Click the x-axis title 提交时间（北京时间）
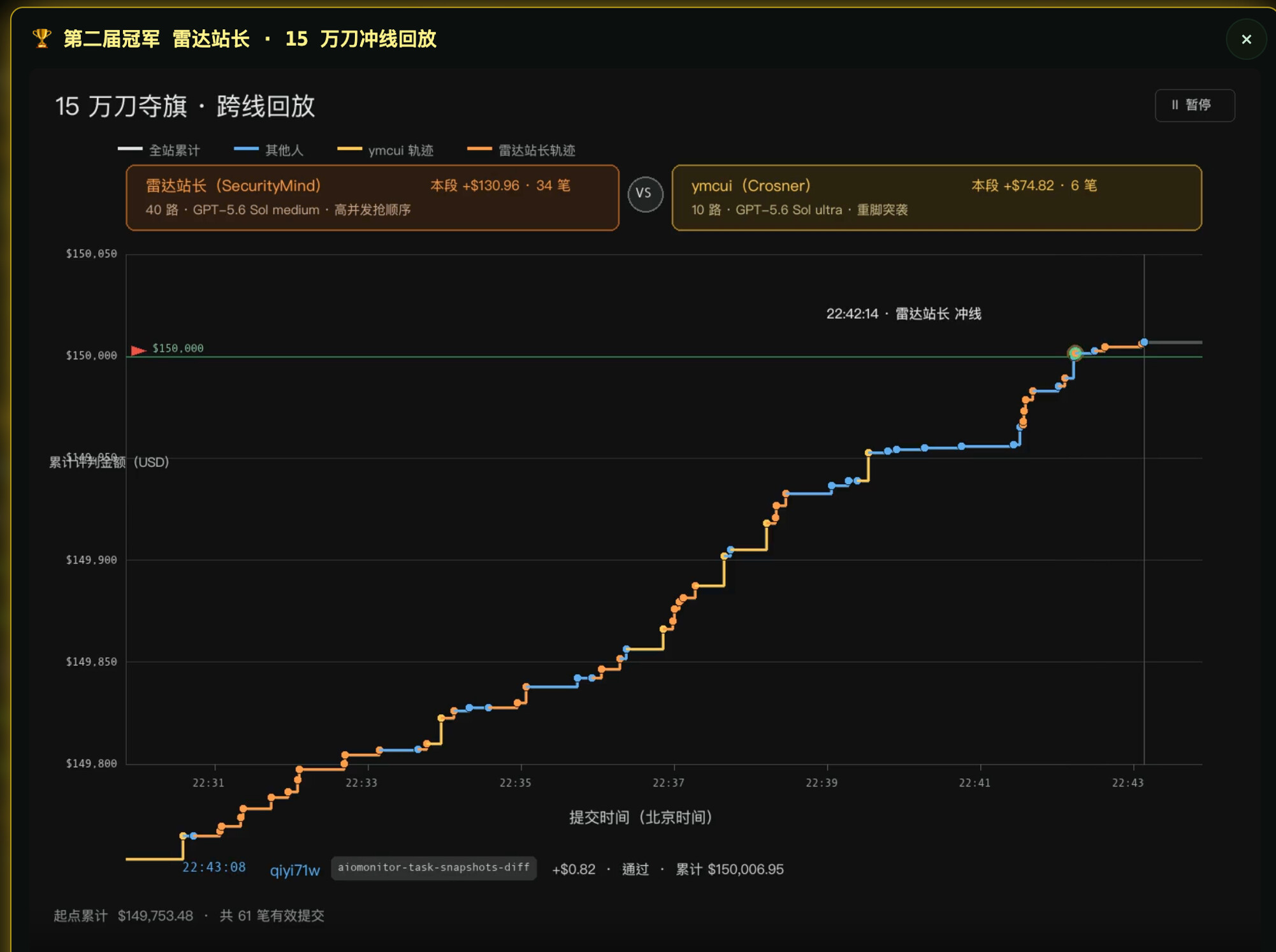This screenshot has height=952, width=1276. 641,818
